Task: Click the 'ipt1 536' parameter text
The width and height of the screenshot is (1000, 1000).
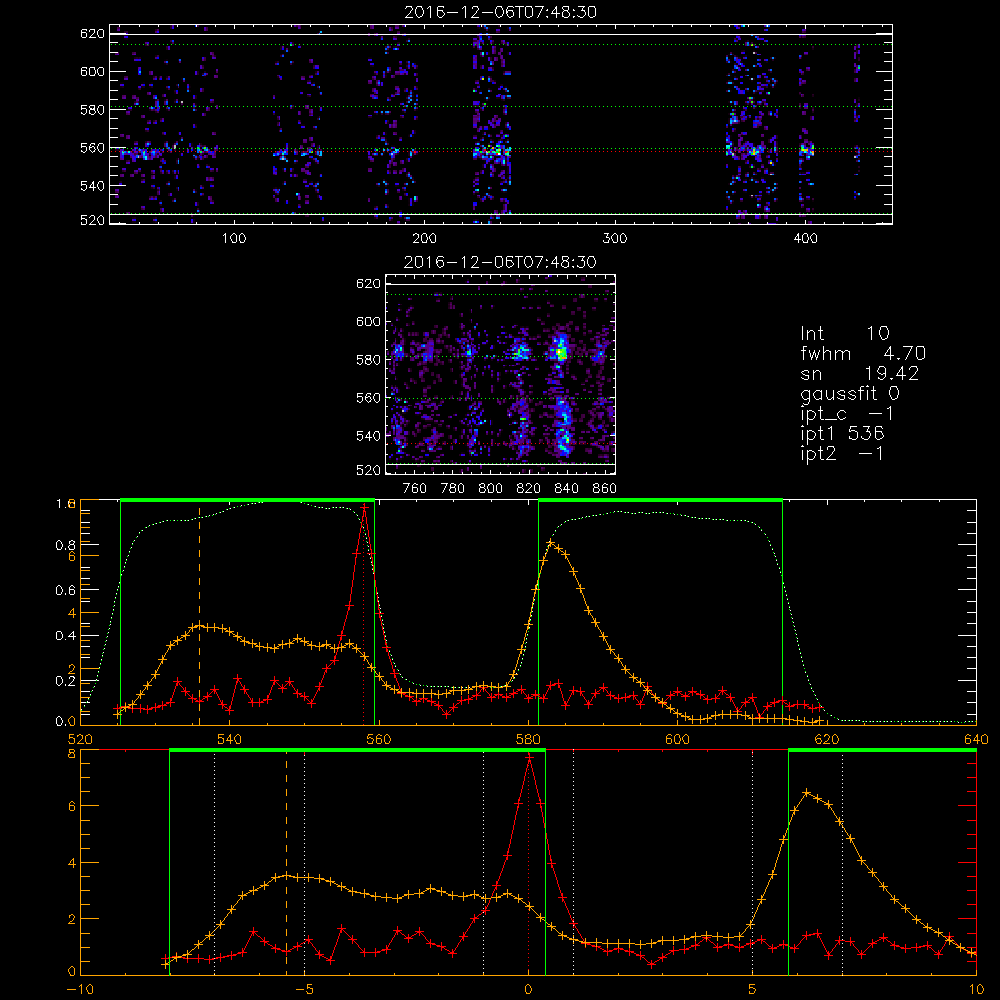Action: [842, 434]
